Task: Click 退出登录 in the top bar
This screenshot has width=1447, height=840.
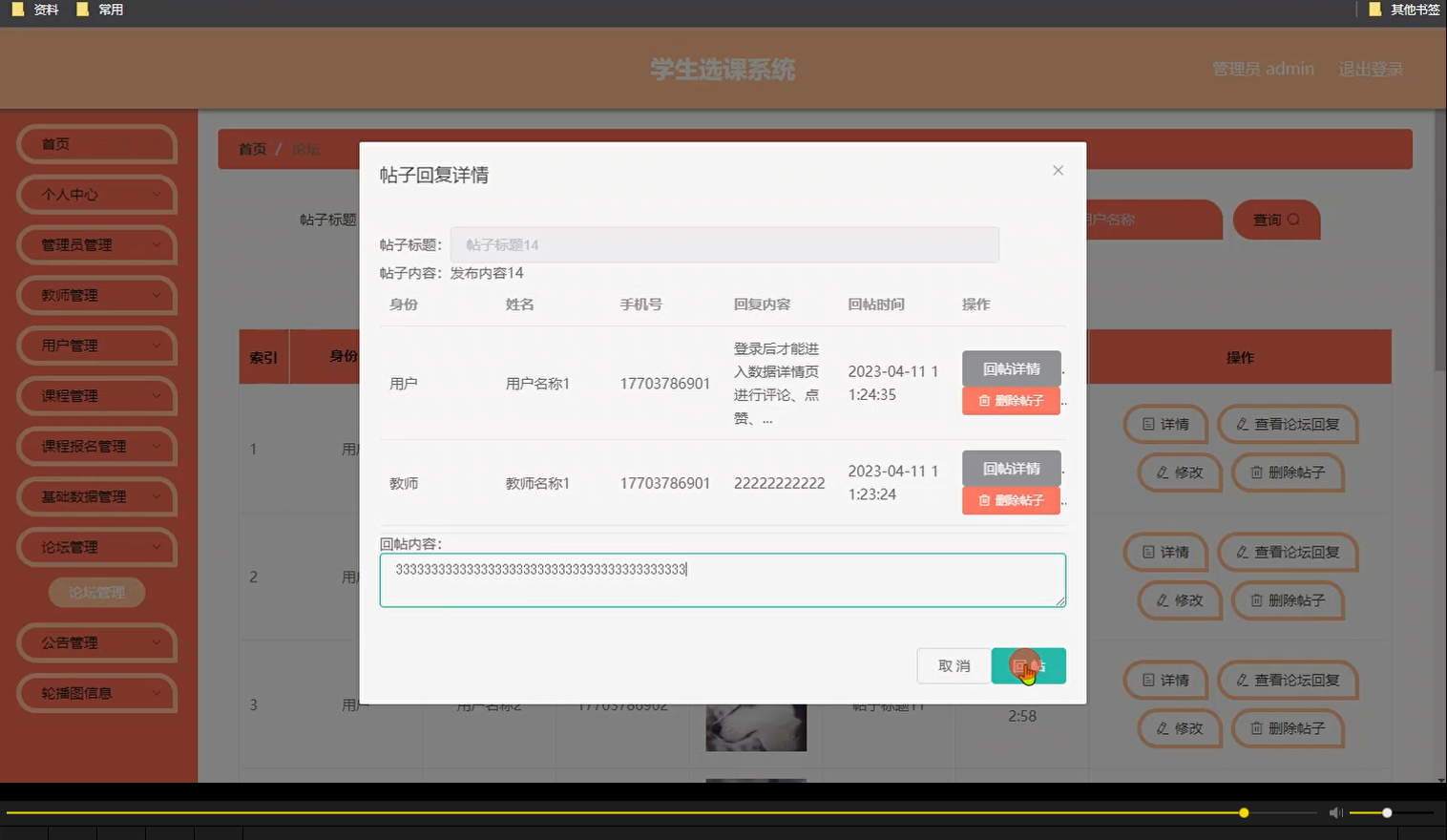Action: click(x=1371, y=68)
